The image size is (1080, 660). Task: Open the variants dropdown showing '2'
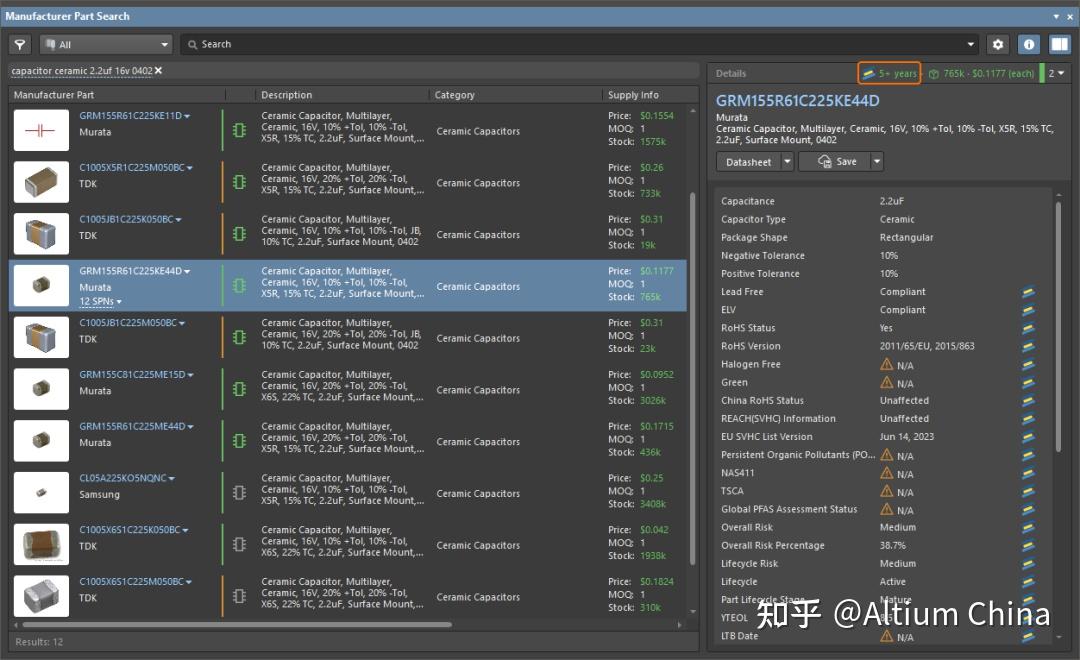1056,73
